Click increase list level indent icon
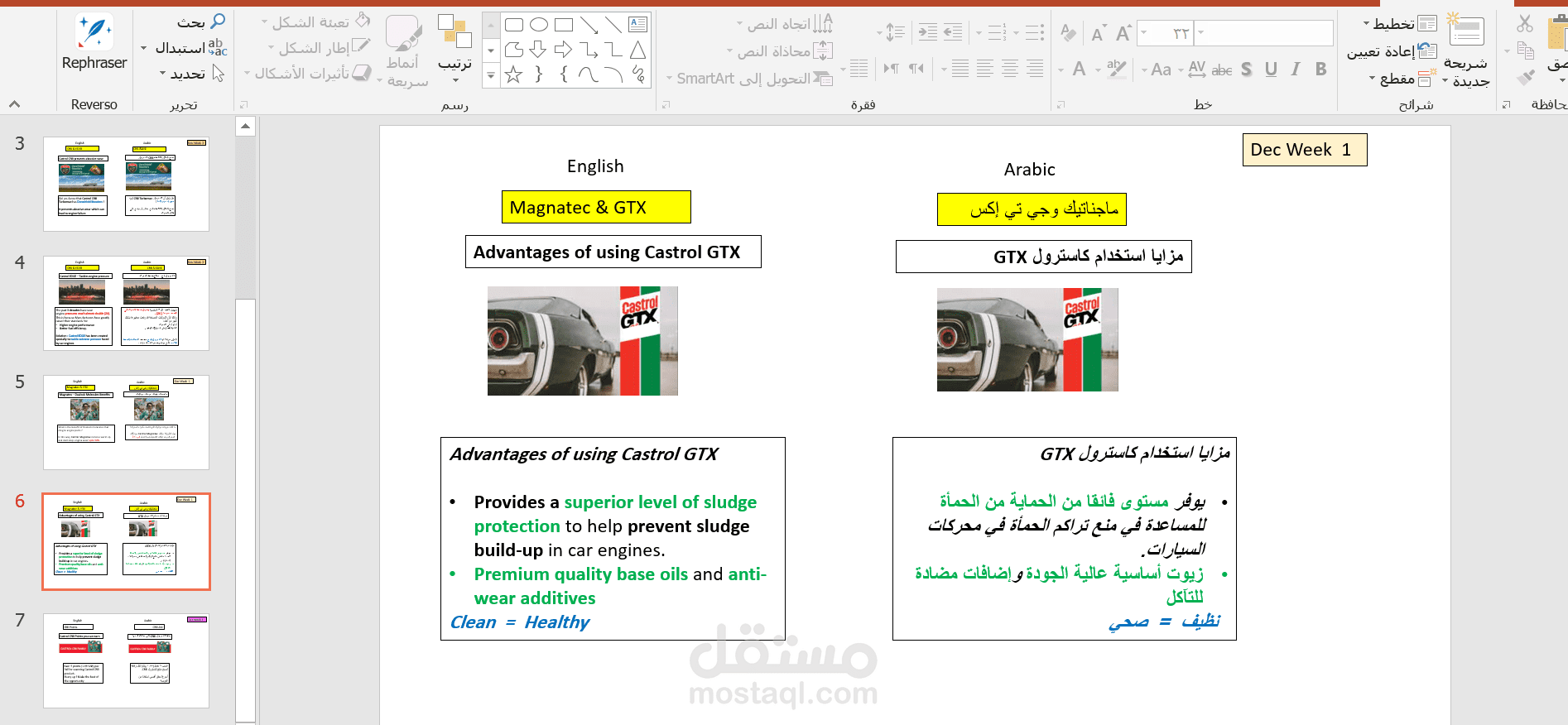The width and height of the screenshot is (1568, 725). 928,32
